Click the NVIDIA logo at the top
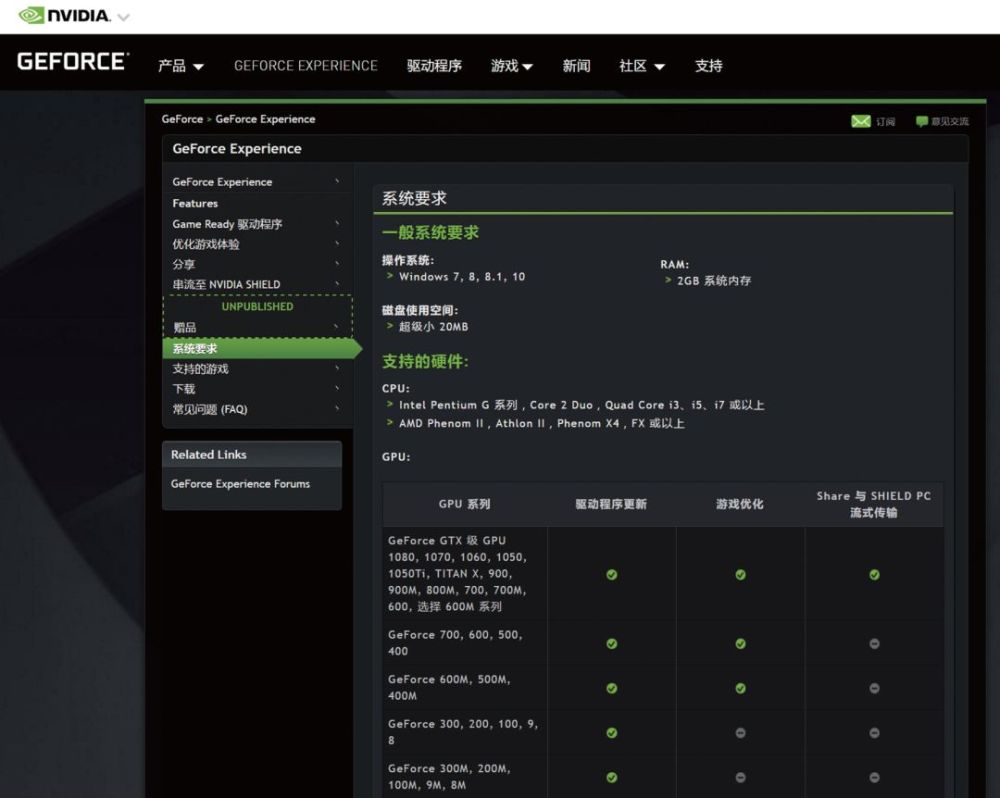The height and width of the screenshot is (798, 1000). click(64, 15)
